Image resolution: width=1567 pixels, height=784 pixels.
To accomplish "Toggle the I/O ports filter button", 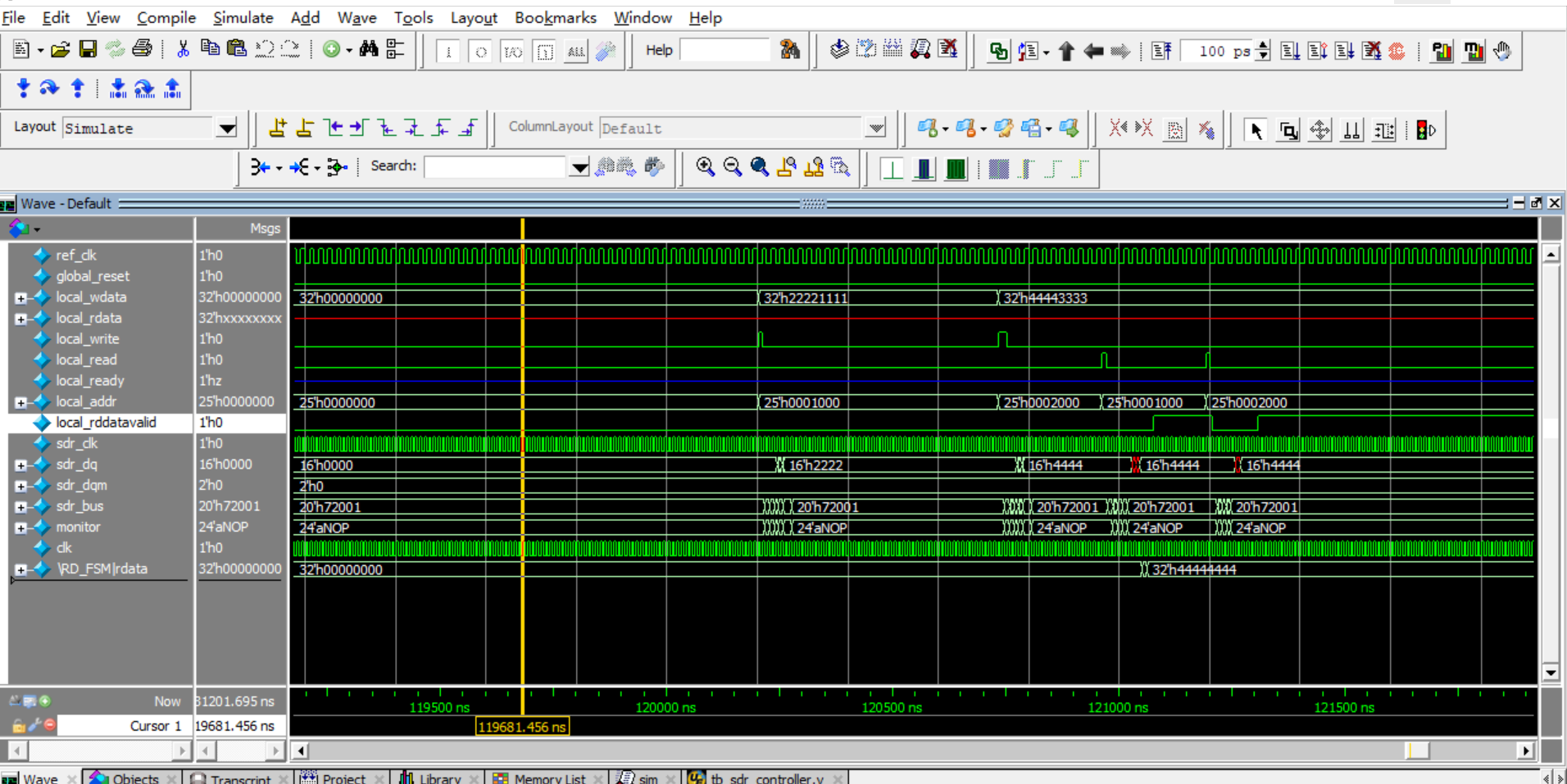I will tap(512, 52).
